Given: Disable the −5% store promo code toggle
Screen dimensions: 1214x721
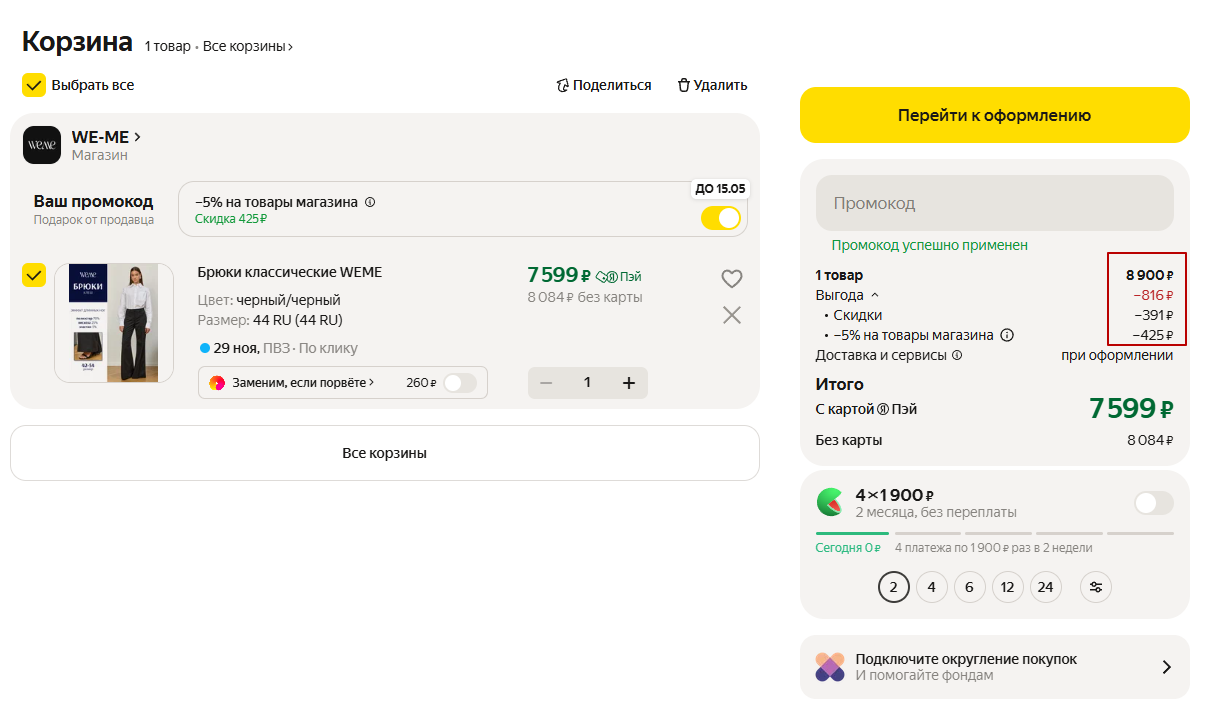Looking at the screenshot, I should click(720, 218).
